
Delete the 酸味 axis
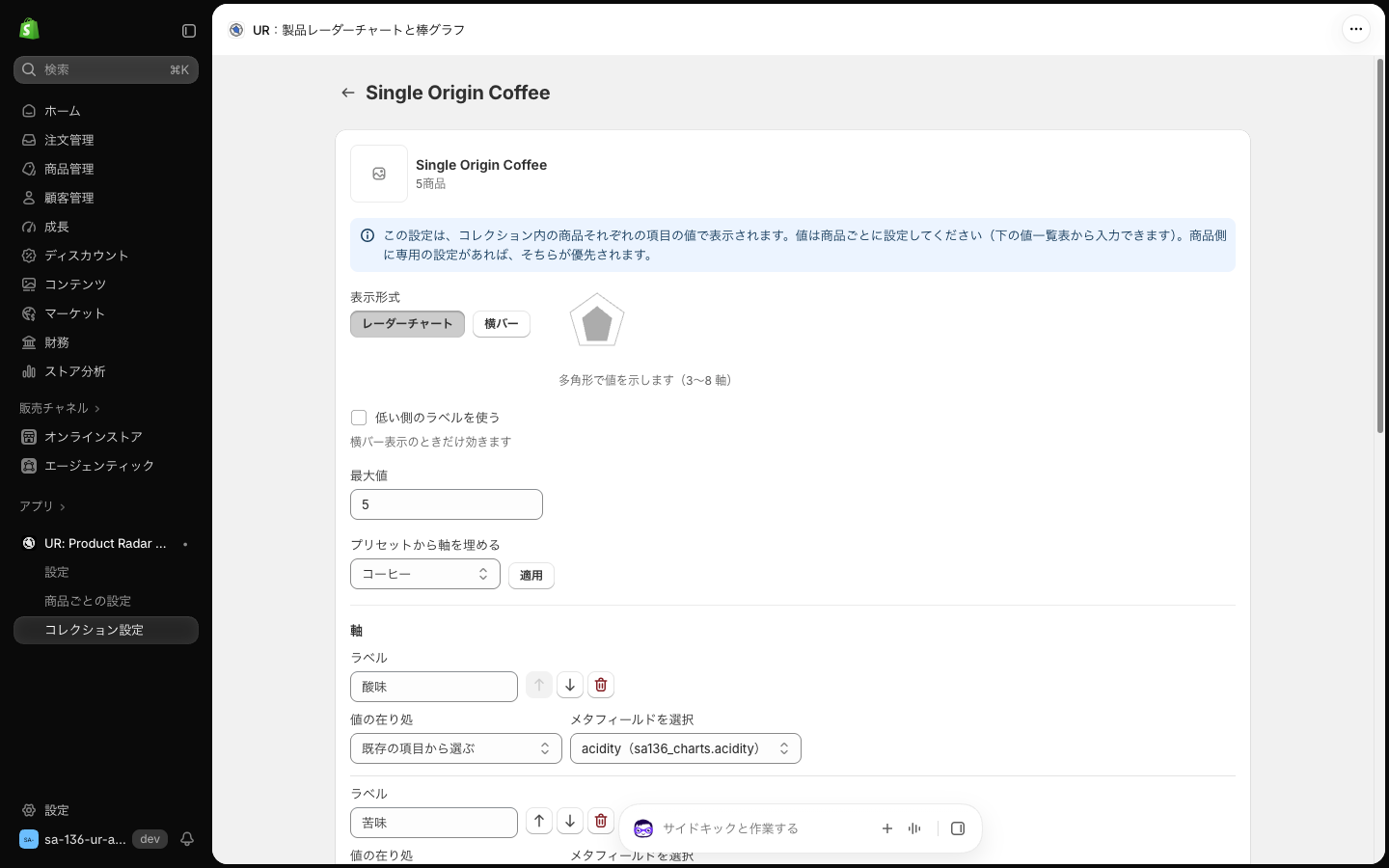tap(601, 685)
